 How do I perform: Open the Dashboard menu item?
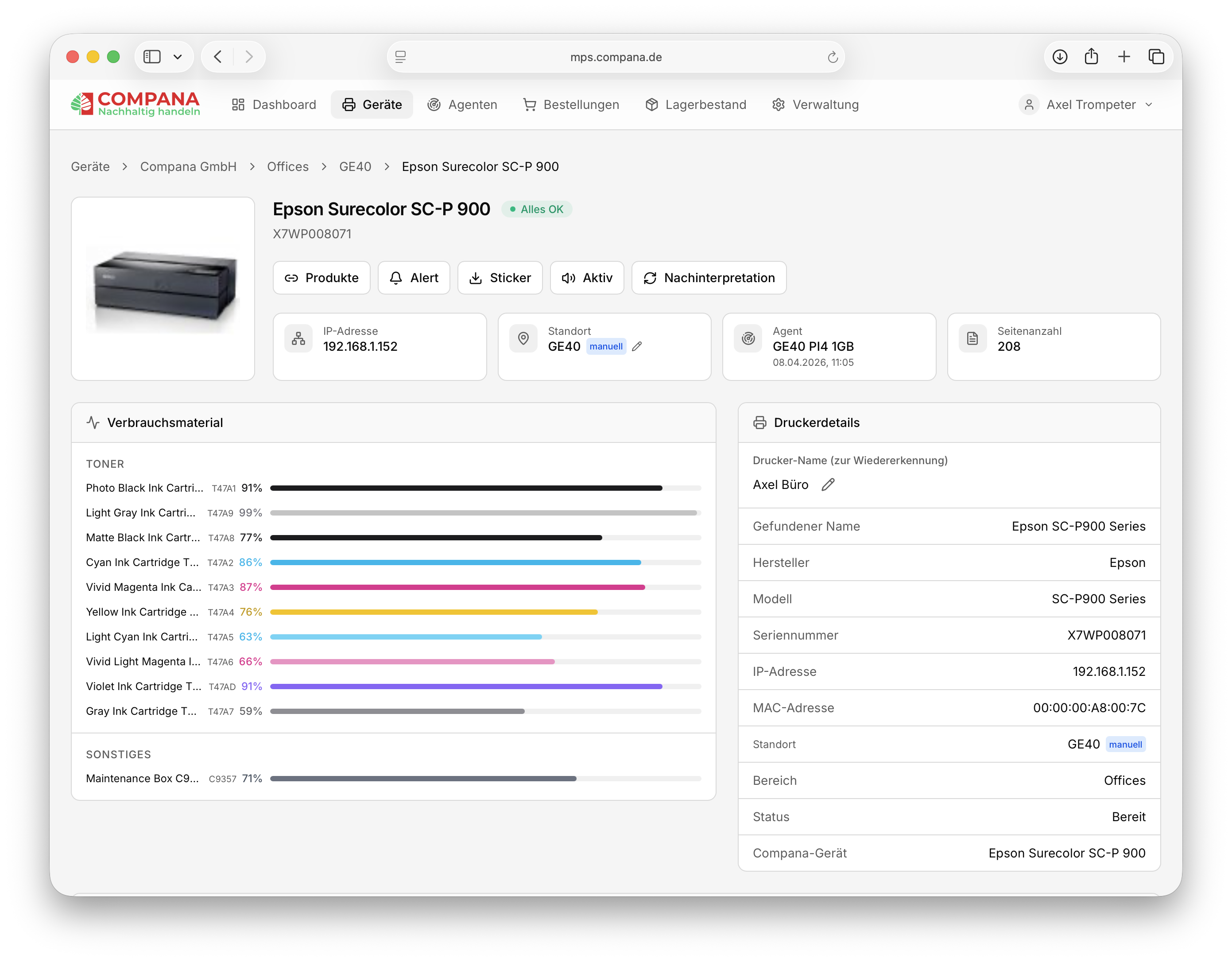tap(274, 105)
